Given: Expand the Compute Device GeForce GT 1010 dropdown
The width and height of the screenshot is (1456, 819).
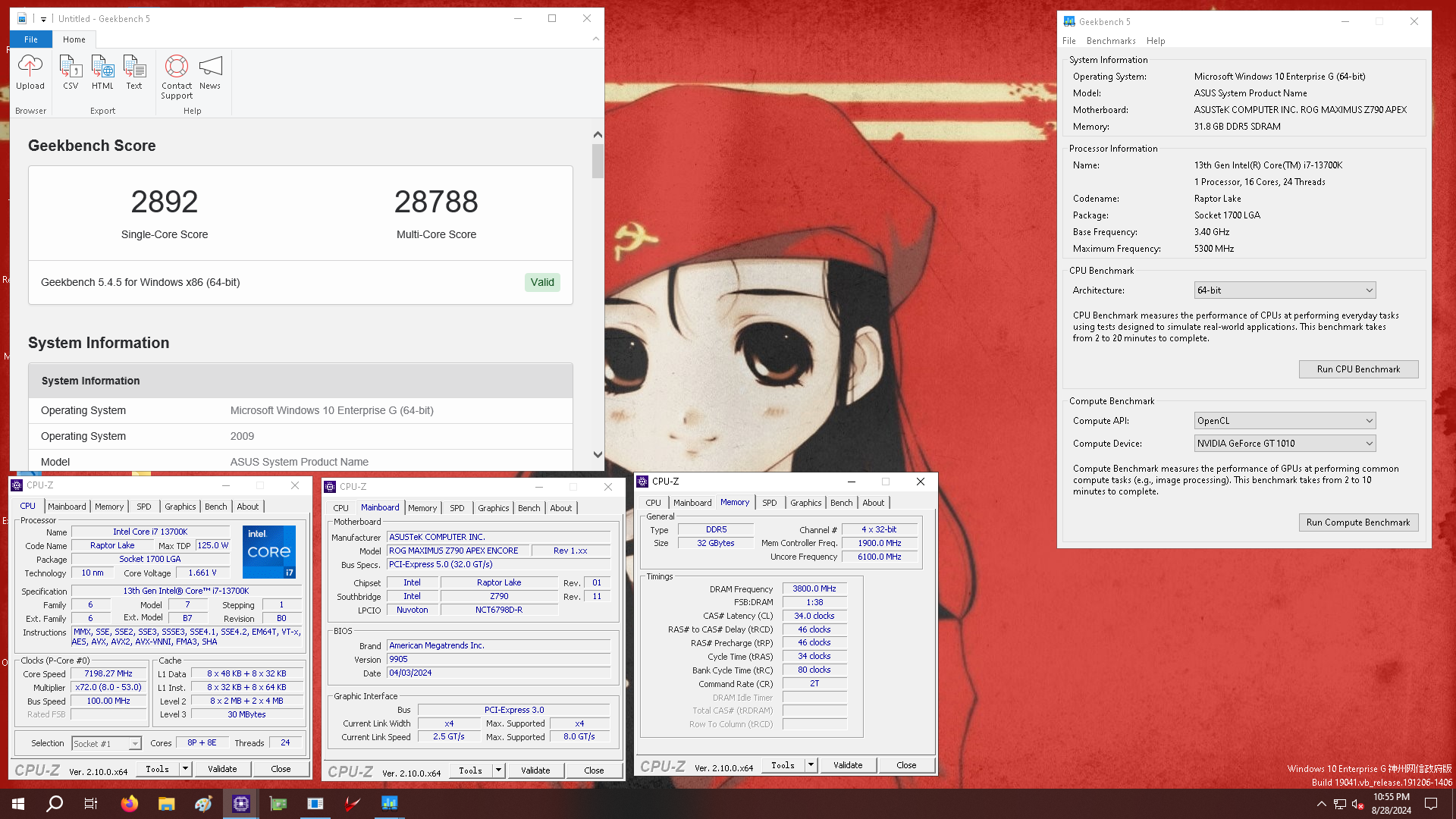Looking at the screenshot, I should (x=1285, y=444).
